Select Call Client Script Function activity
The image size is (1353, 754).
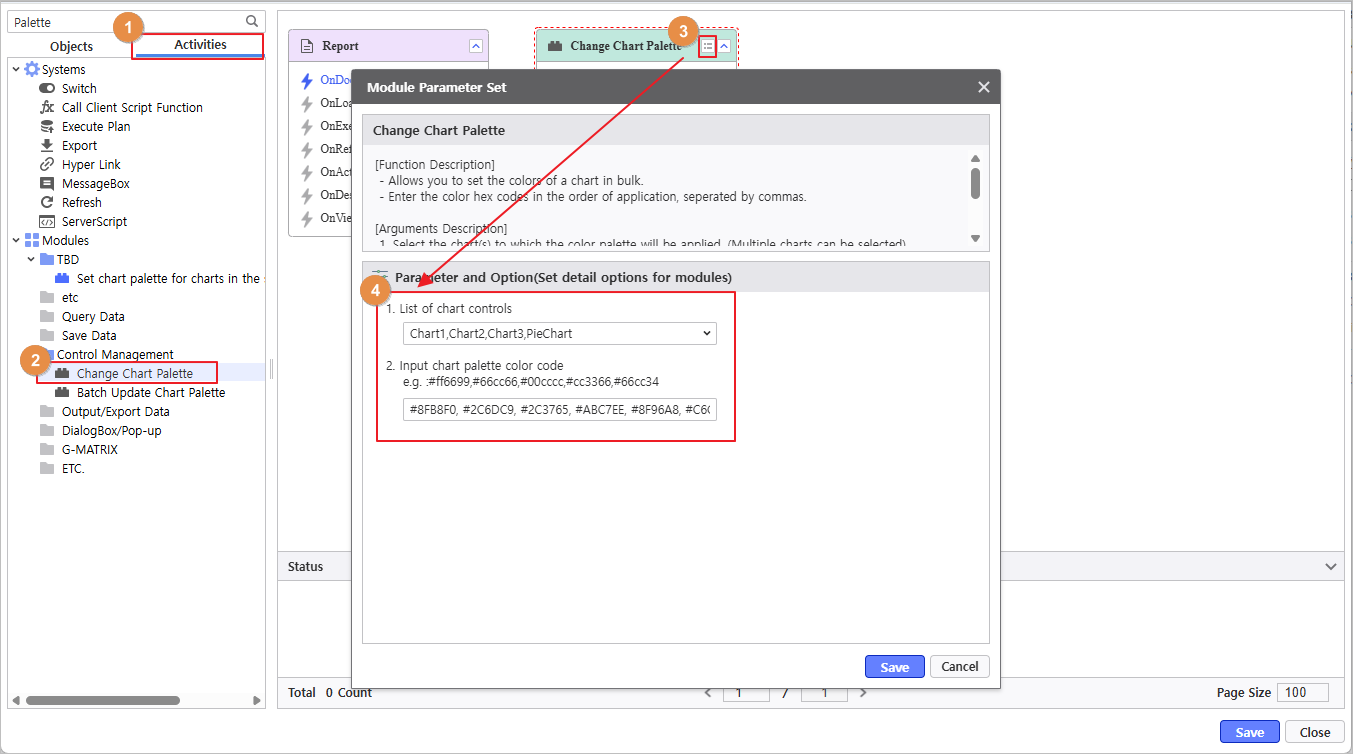131,108
